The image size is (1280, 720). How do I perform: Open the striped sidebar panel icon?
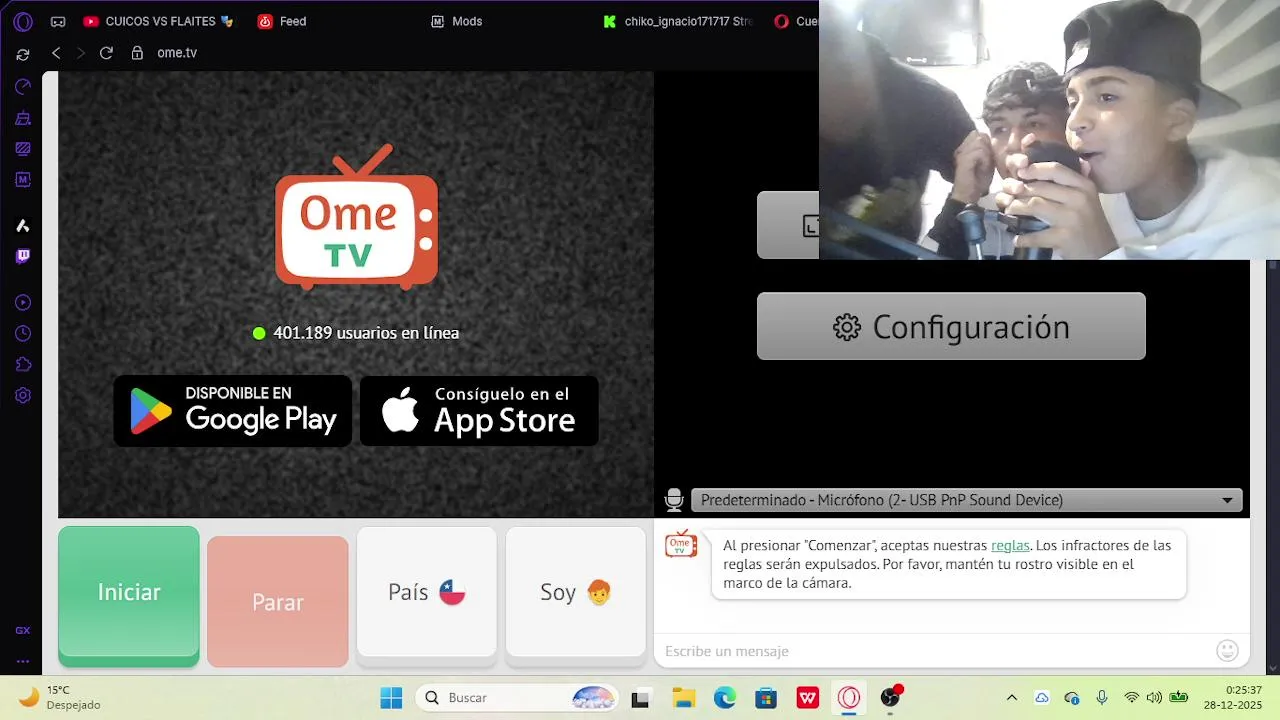click(x=23, y=149)
